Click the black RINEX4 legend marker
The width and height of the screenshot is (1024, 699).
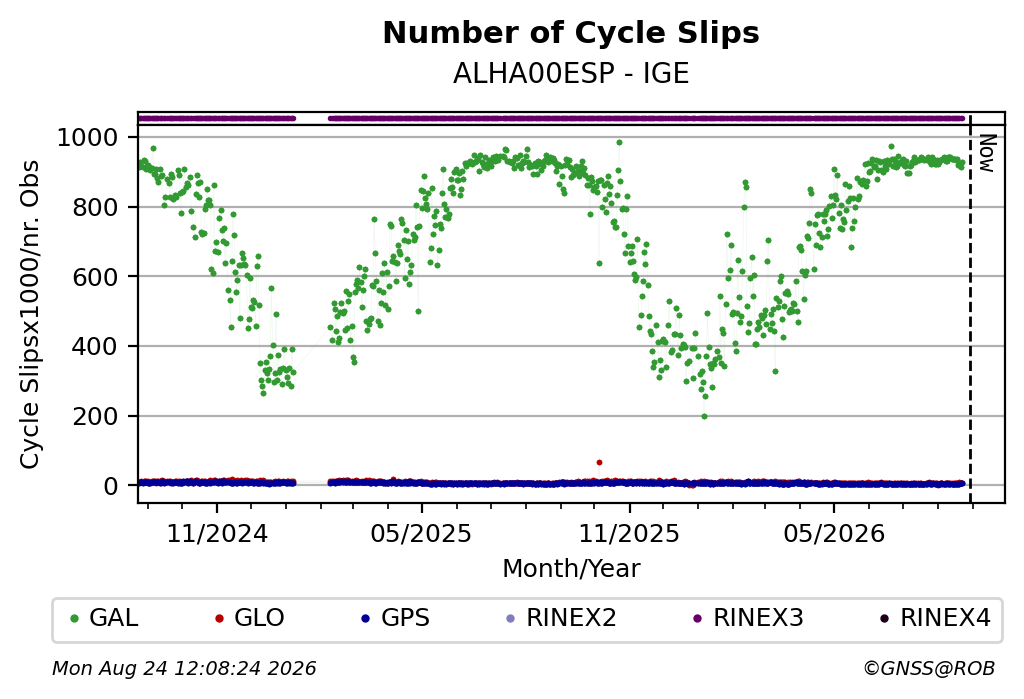[x=884, y=618]
